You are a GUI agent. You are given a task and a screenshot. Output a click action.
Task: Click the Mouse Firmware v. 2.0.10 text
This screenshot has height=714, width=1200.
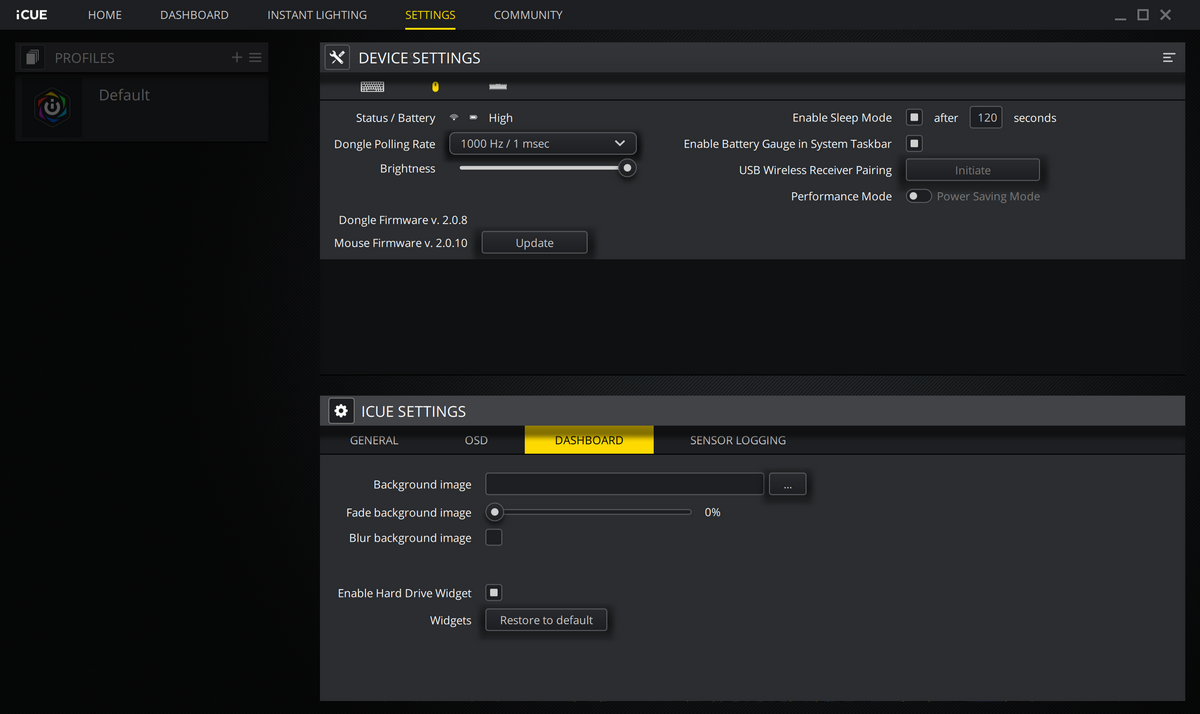coord(401,243)
